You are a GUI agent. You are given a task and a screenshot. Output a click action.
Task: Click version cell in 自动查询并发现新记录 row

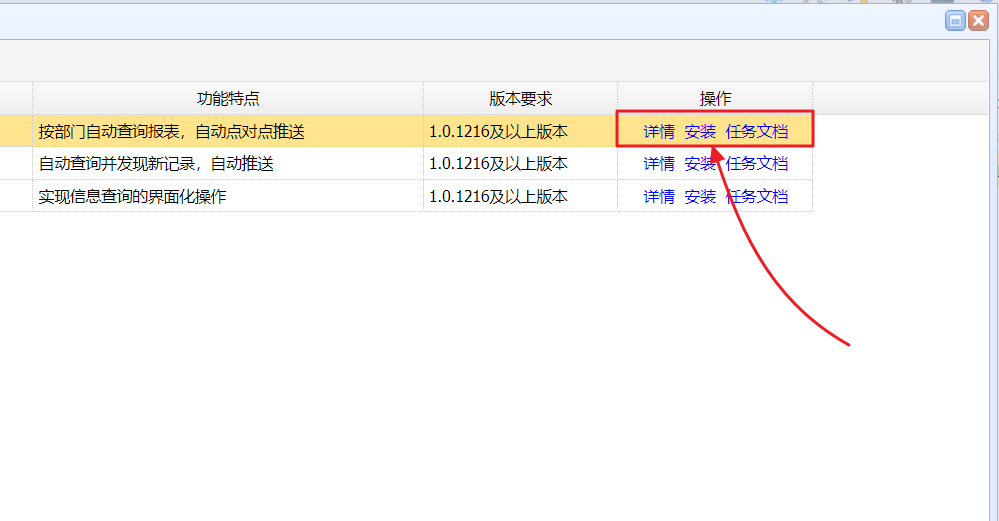coord(521,164)
